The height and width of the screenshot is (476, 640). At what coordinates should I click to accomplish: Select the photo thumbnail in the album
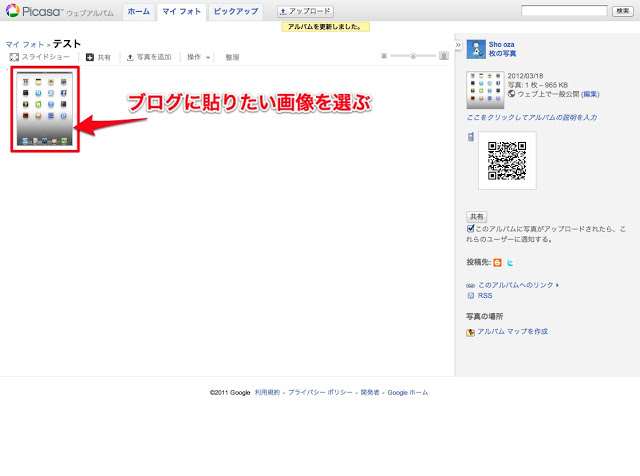click(44, 109)
